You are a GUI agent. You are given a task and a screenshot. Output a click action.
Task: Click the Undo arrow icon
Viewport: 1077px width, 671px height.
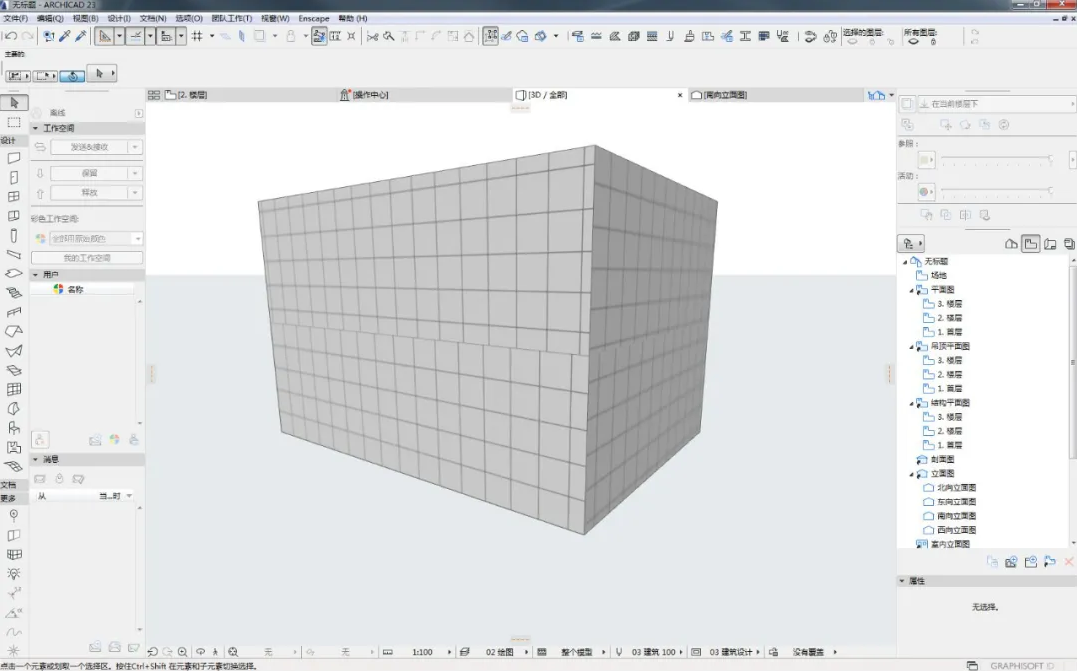pyautogui.click(x=11, y=36)
